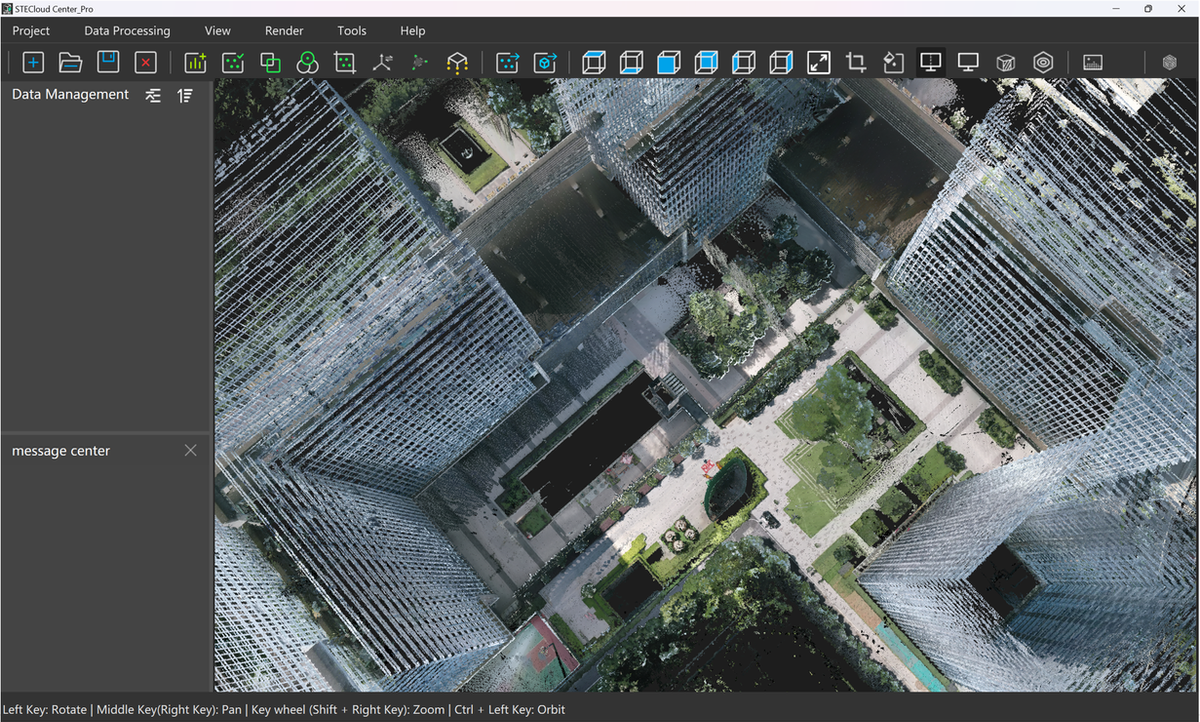This screenshot has height=722, width=1200.
Task: Switch to the top-face cube view
Action: pyautogui.click(x=594, y=63)
